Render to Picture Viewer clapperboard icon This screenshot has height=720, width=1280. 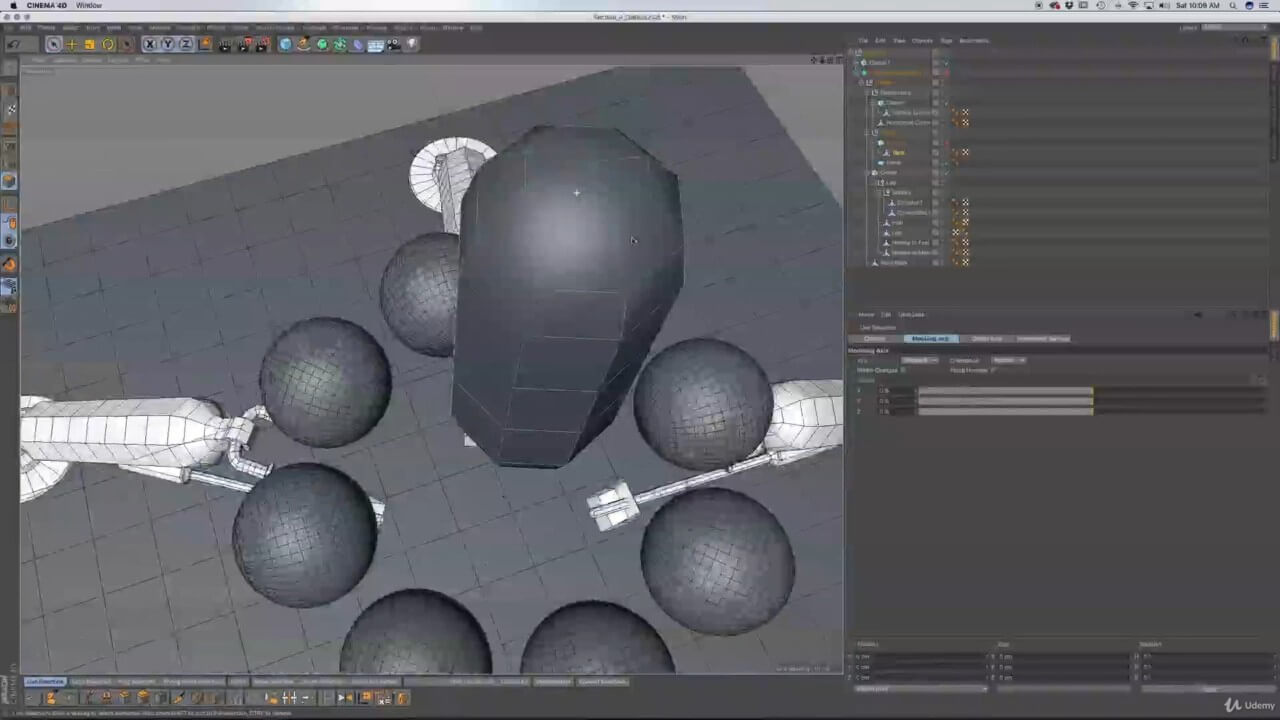pos(244,44)
